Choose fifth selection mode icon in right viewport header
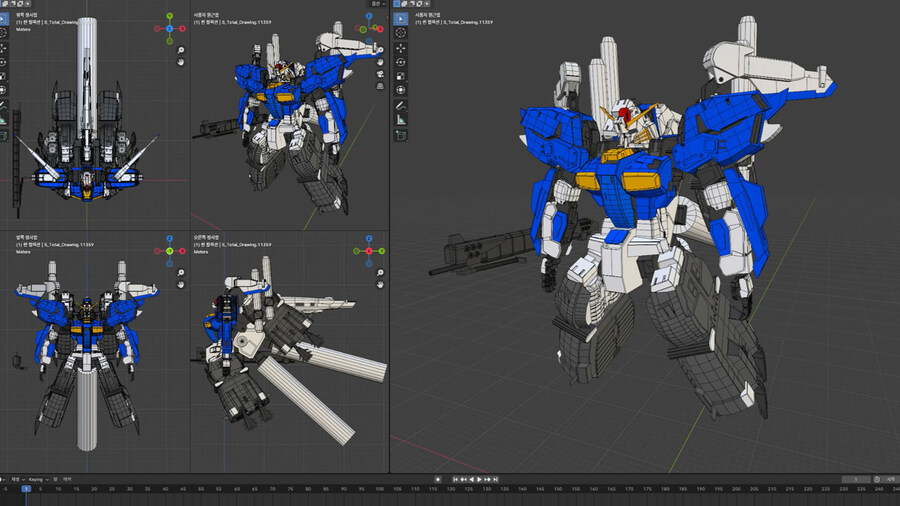The image size is (900, 506). pyautogui.click(x=426, y=3)
